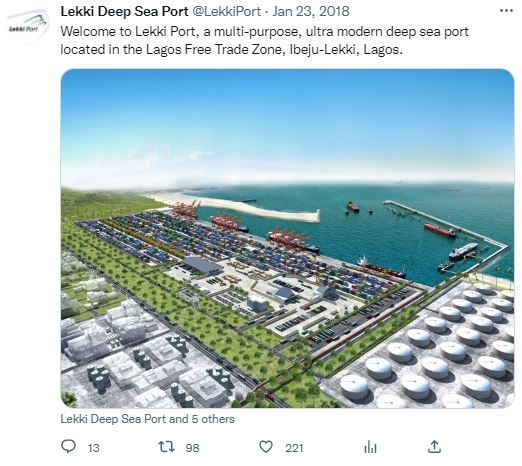Open tweet analytics bar chart icon
Screen dimensions: 522x466
pyautogui.click(x=370, y=447)
